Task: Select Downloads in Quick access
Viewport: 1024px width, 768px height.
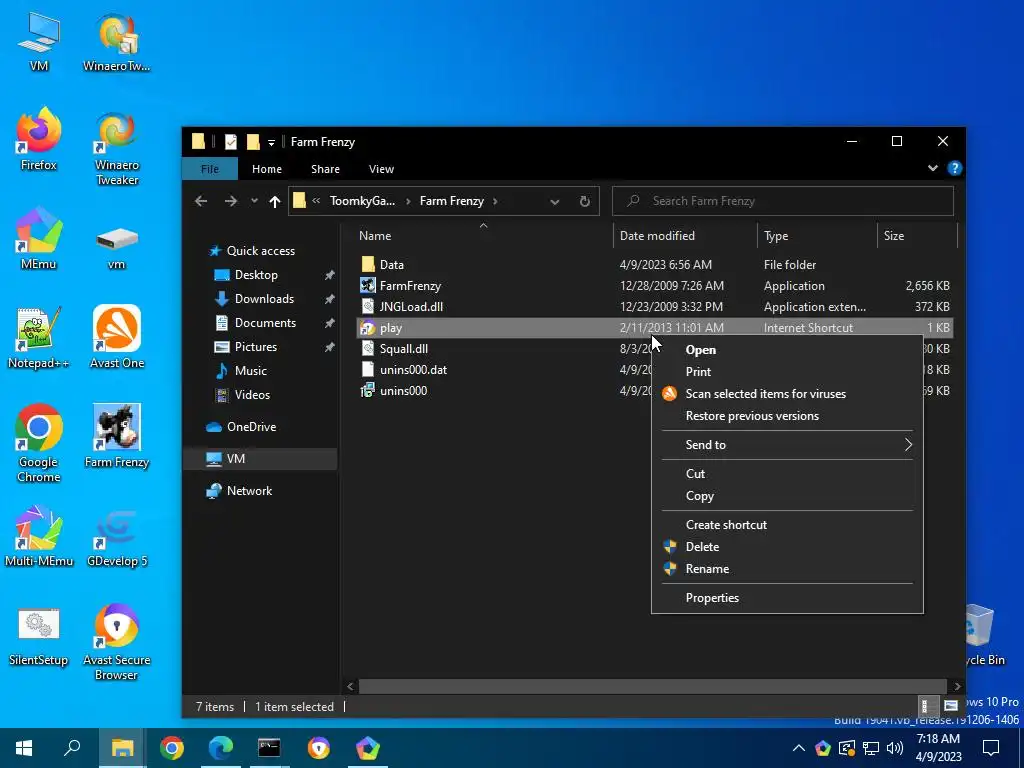Action: tap(264, 299)
